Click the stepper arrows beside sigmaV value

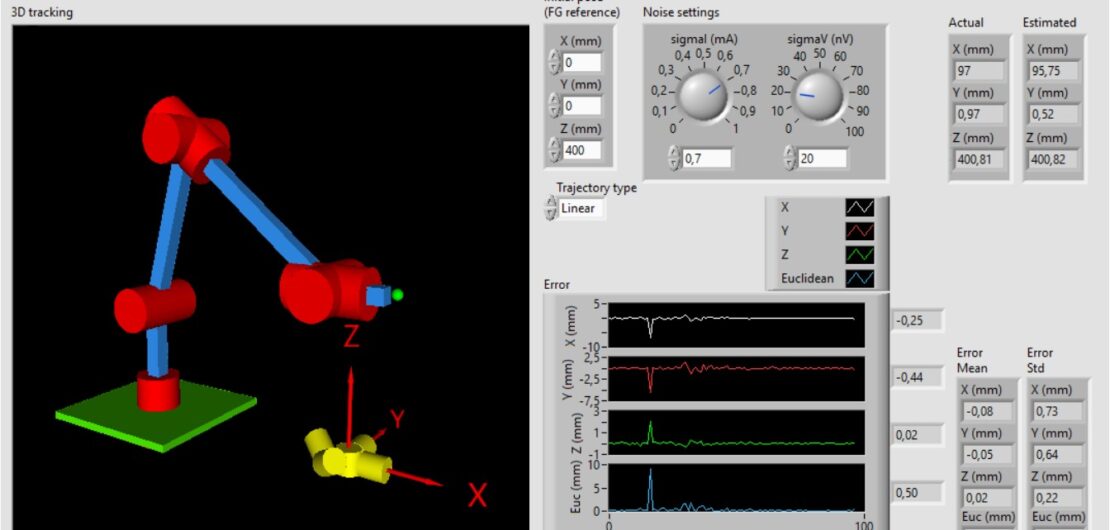pos(790,159)
